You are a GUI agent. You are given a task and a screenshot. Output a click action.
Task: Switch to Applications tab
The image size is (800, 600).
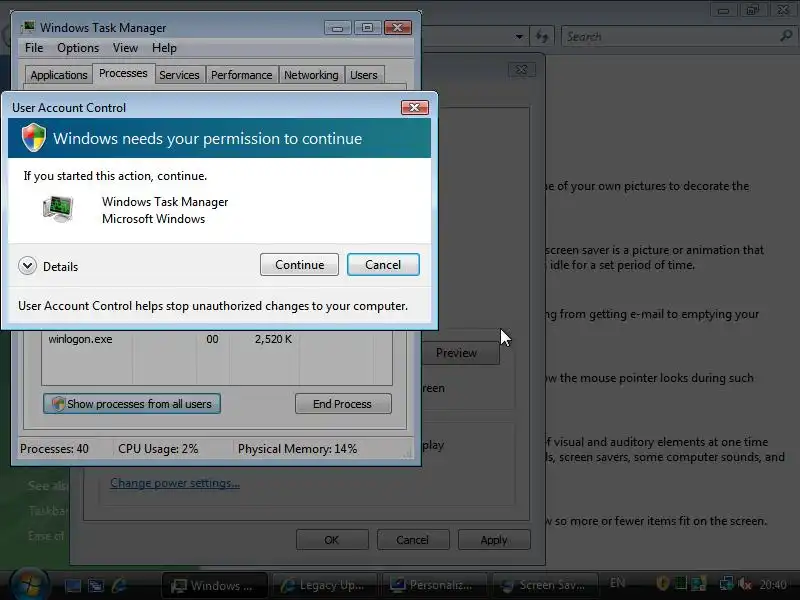pyautogui.click(x=59, y=75)
